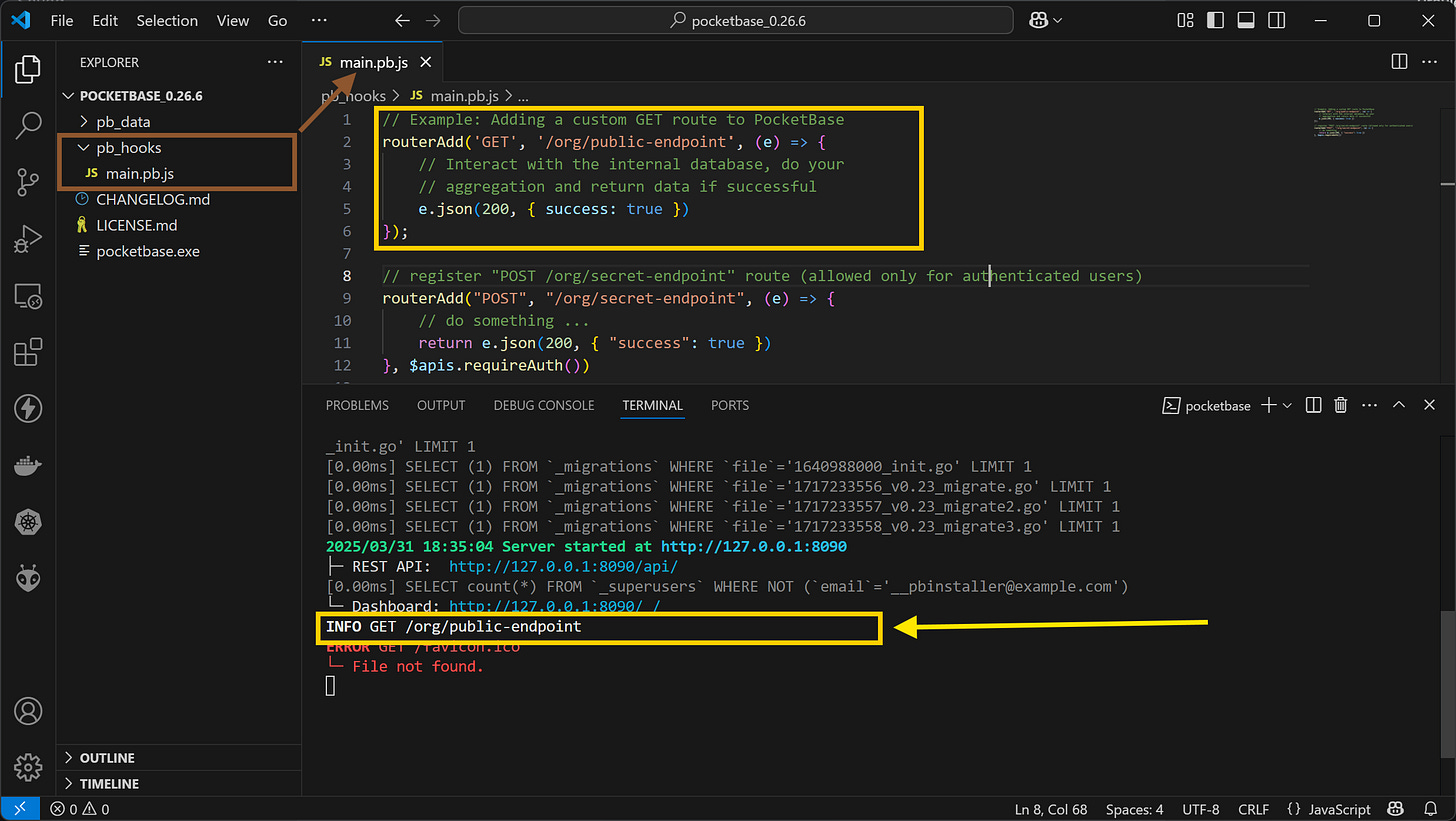Open the Search view
The width and height of the screenshot is (1456, 821).
click(x=28, y=126)
